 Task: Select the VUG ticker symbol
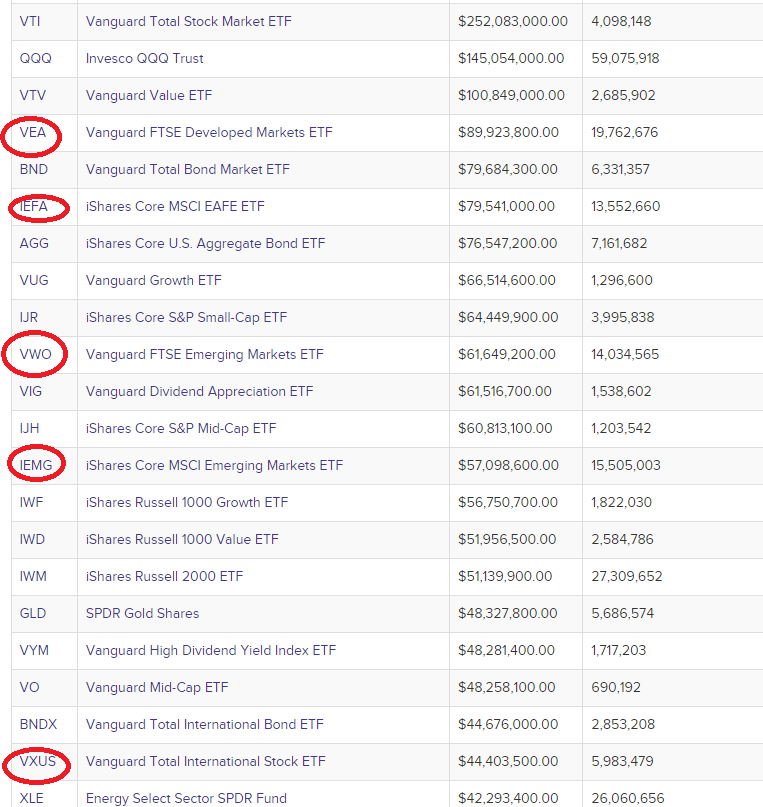click(34, 280)
